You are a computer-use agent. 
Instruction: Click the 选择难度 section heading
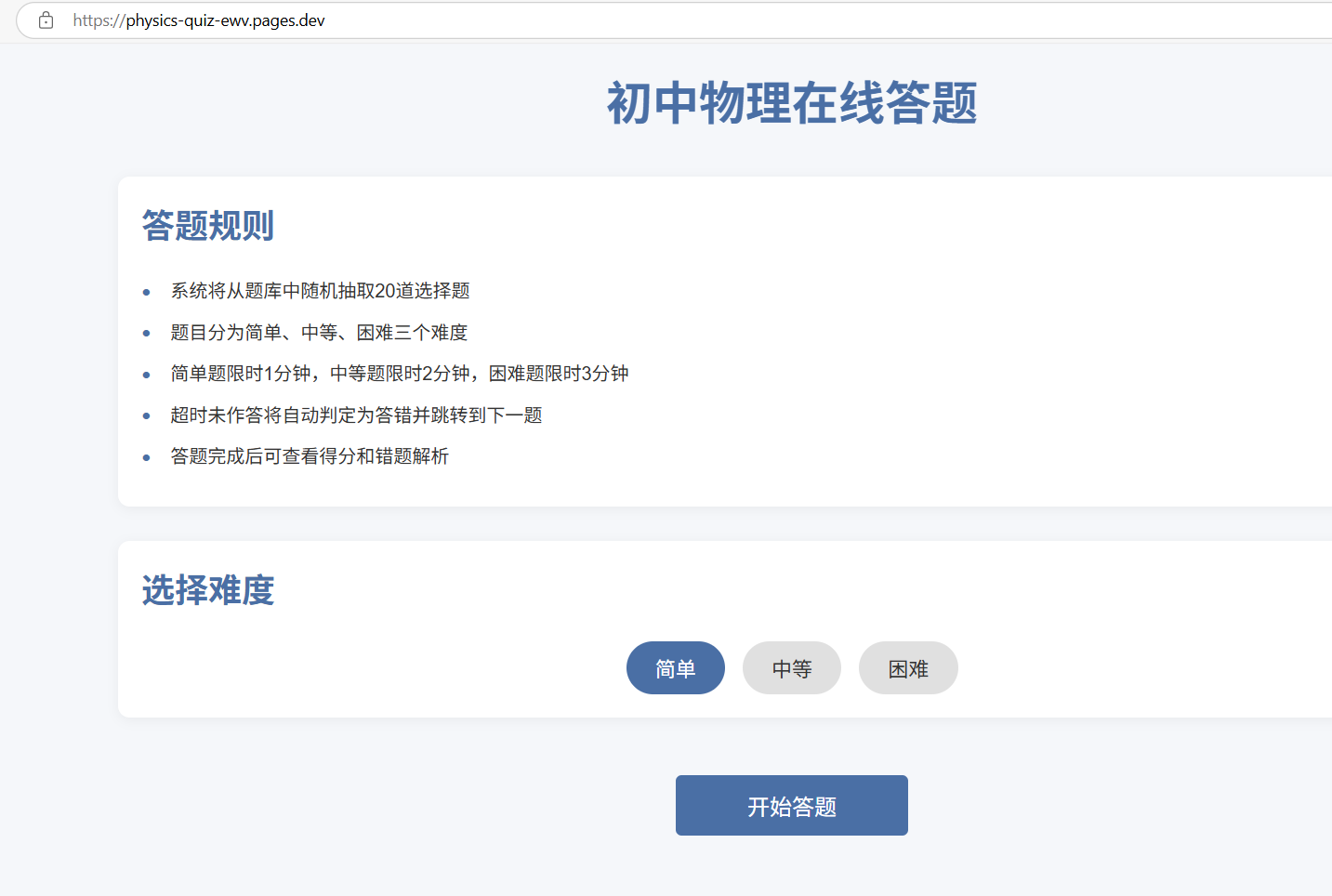(x=206, y=589)
